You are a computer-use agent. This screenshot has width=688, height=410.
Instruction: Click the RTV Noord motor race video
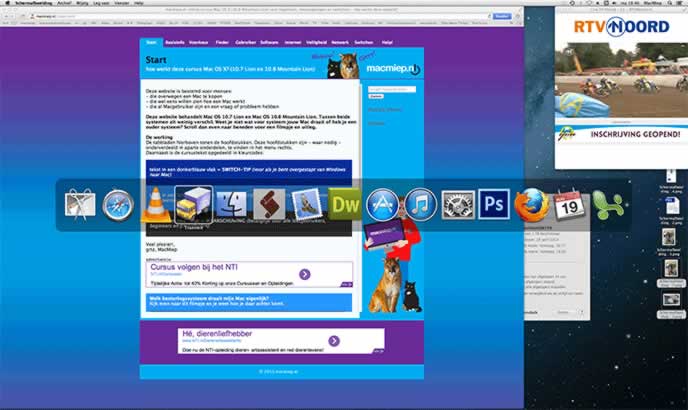pyautogui.click(x=621, y=80)
